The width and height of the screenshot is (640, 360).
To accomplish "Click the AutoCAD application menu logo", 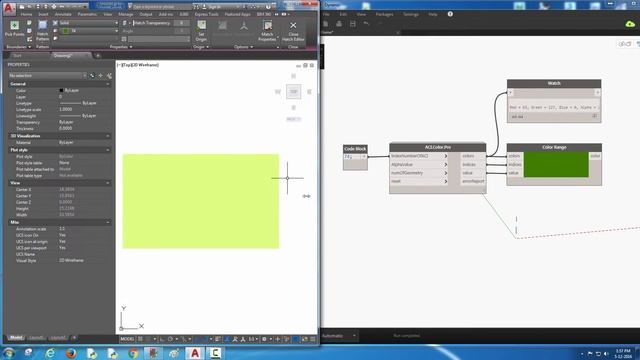I will [9, 8].
